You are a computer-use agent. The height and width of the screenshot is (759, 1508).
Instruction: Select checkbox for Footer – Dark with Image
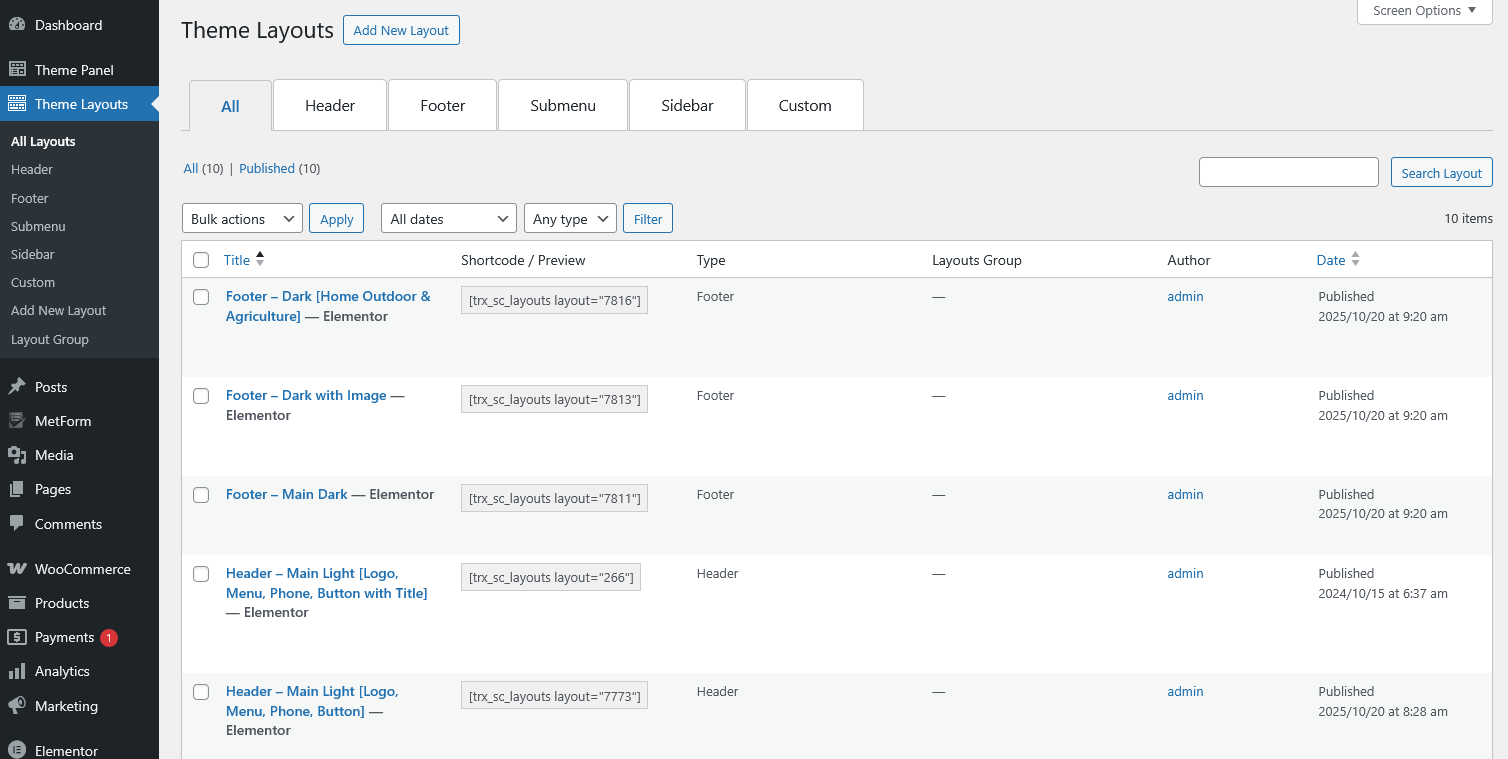click(201, 396)
